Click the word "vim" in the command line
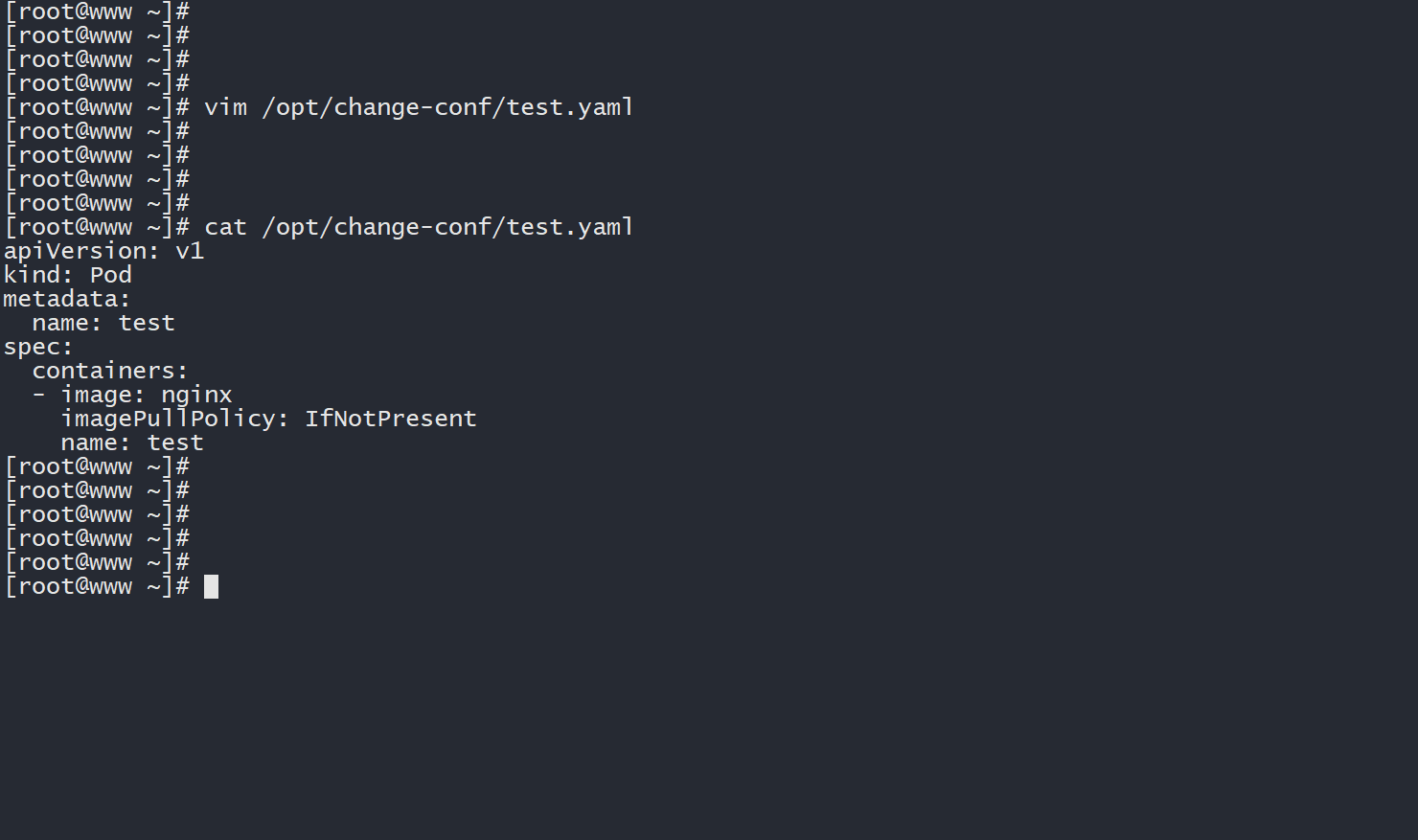Viewport: 1418px width, 840px height. click(x=225, y=107)
